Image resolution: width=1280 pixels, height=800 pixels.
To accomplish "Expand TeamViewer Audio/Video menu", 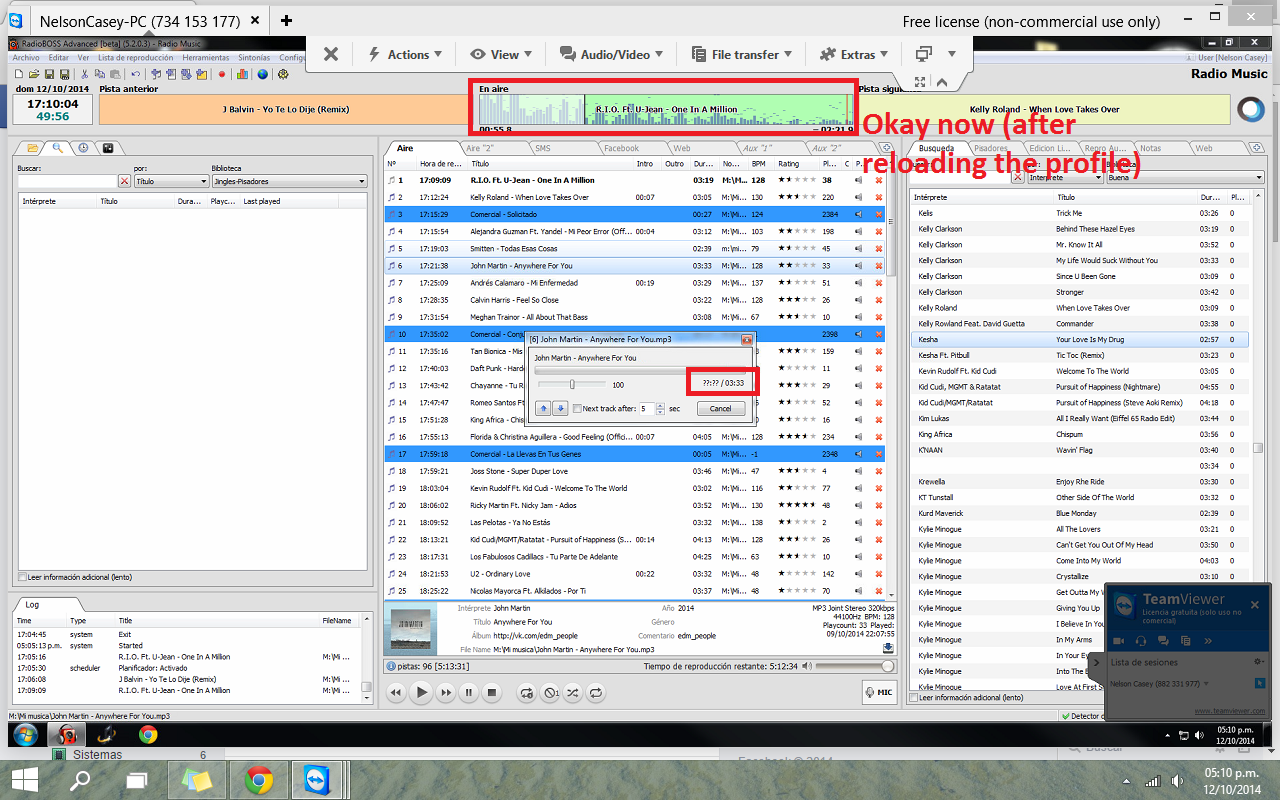I will pyautogui.click(x=612, y=55).
